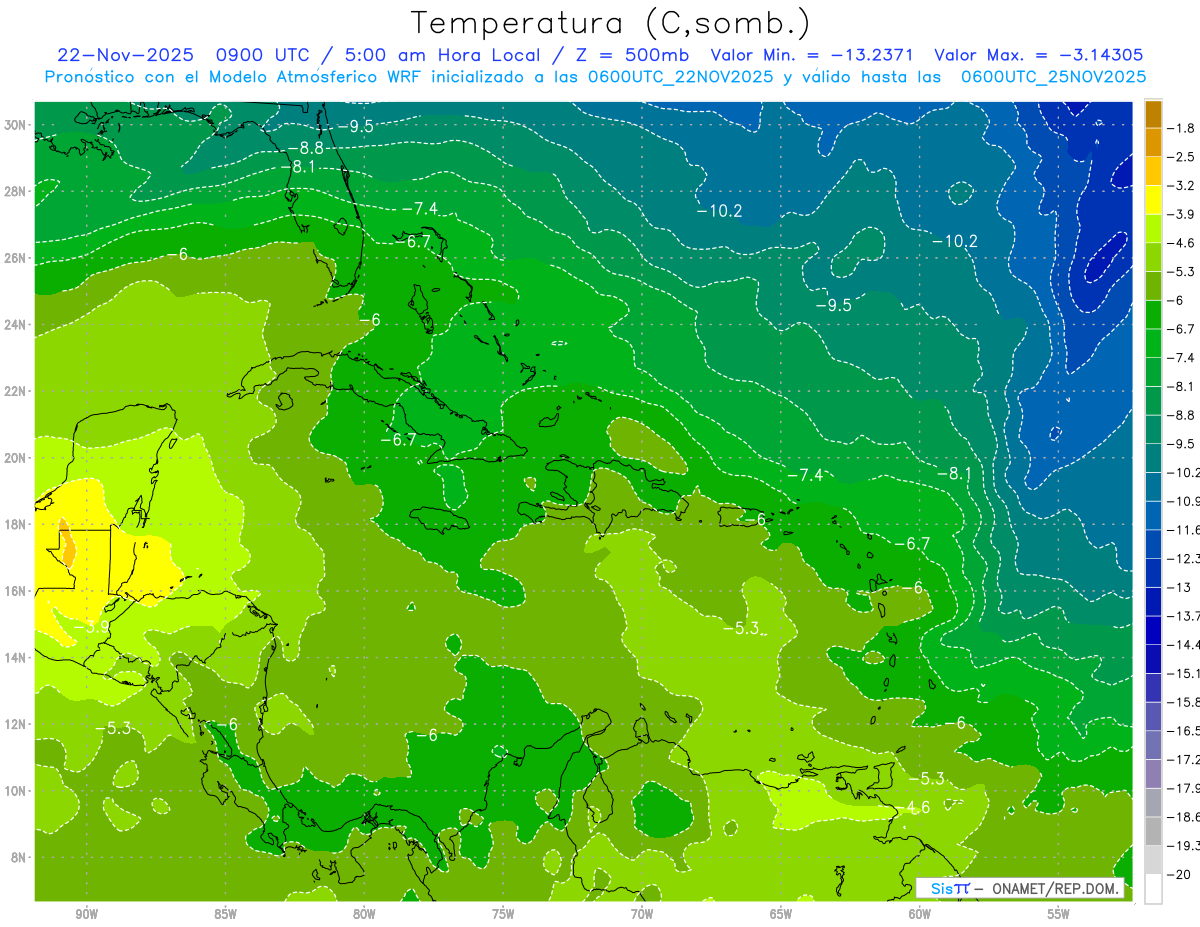This screenshot has width=1200, height=927.
Task: Click the '70W' longitude axis label
Action: [x=642, y=914]
